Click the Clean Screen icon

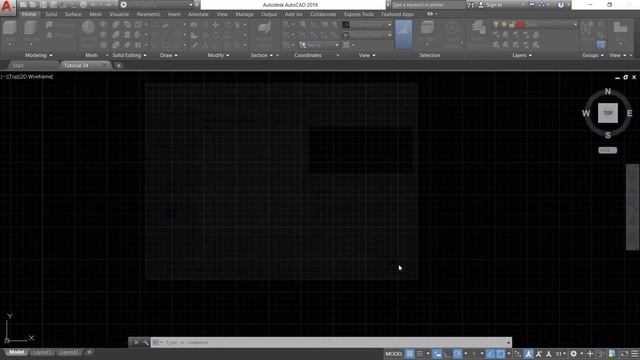click(x=624, y=354)
